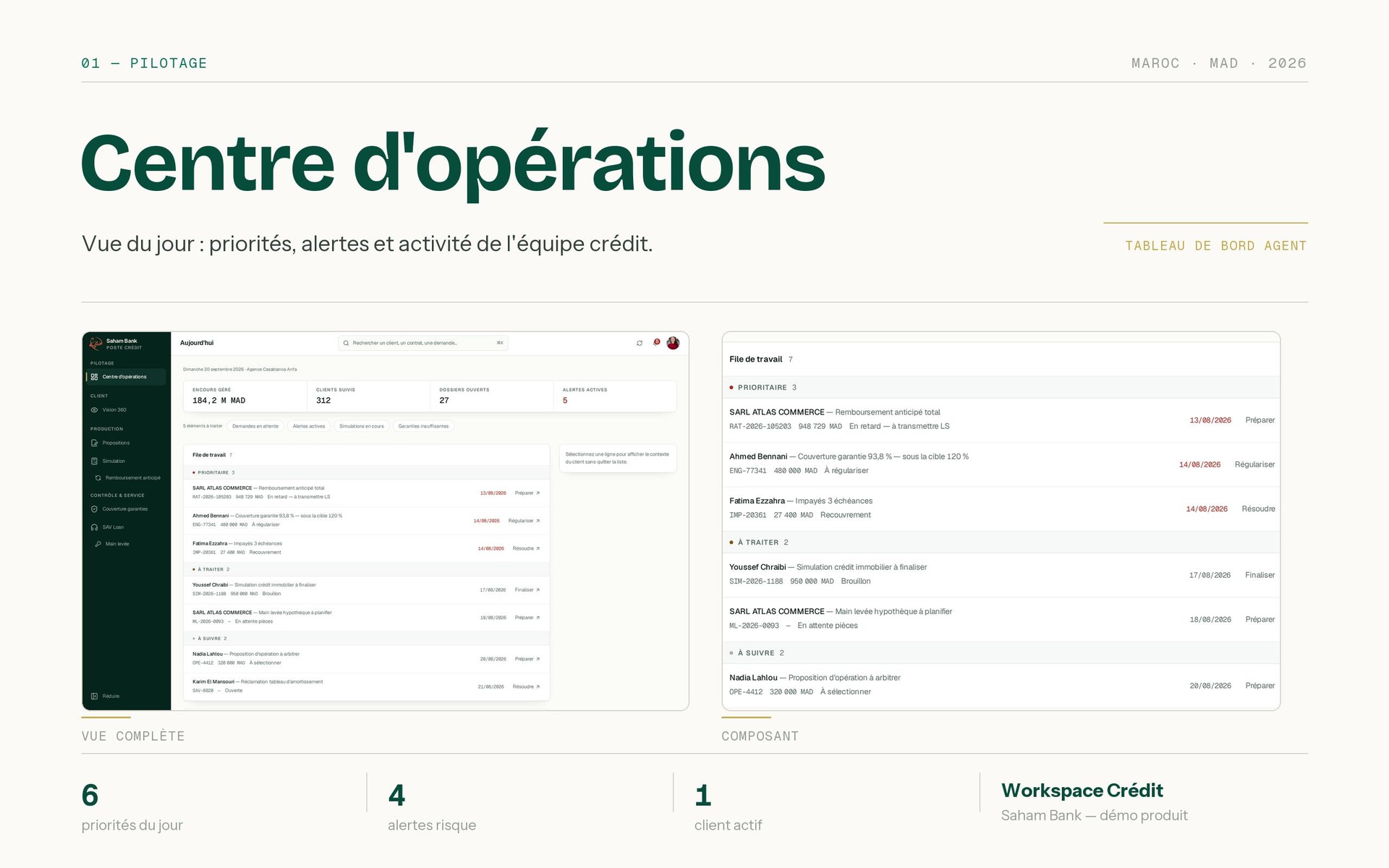1389x868 pixels.
Task: Click Régulariser on the Ahmed Bennani row in the component view
Action: (x=1255, y=464)
